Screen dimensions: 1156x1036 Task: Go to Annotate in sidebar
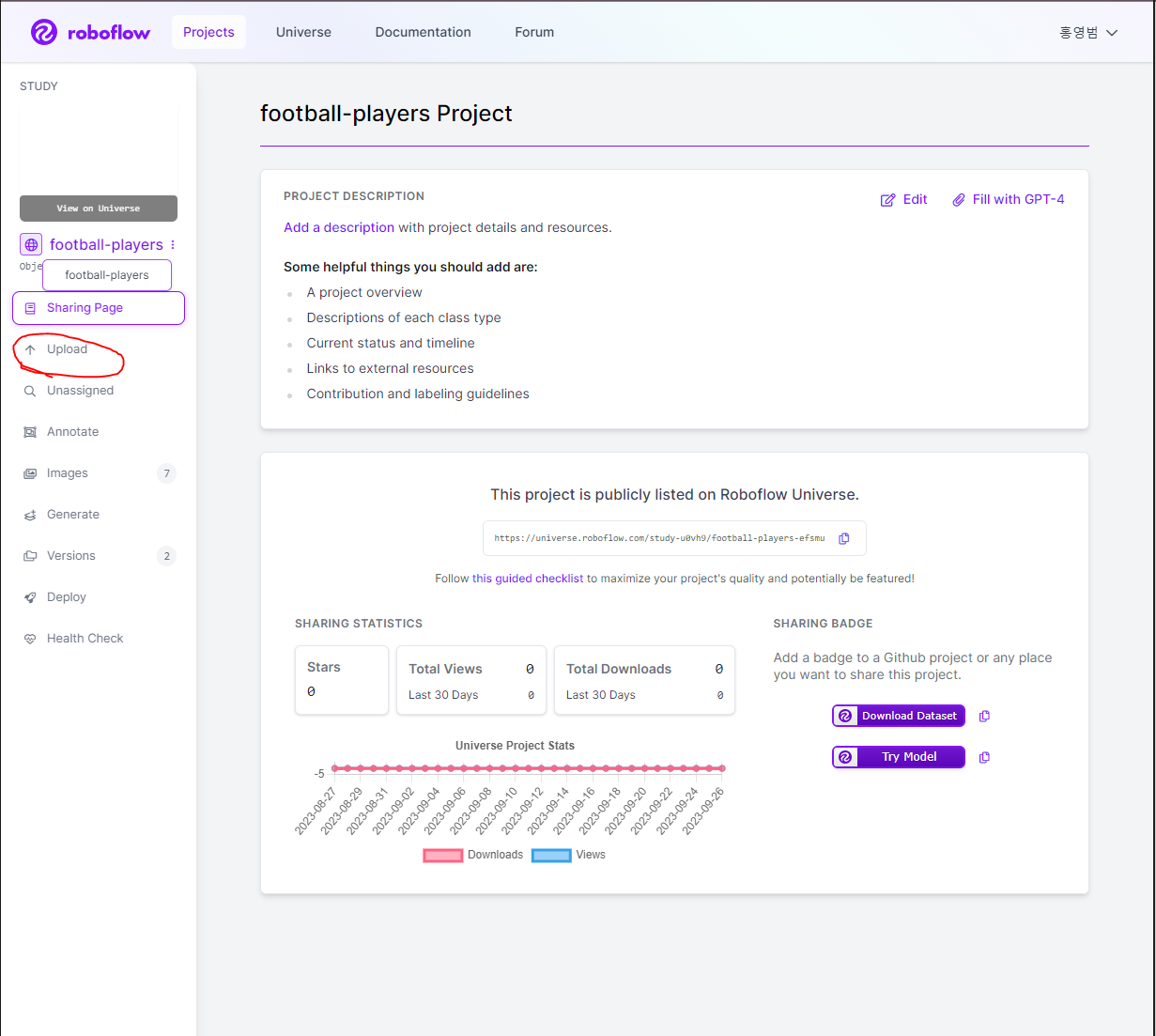[x=72, y=432]
